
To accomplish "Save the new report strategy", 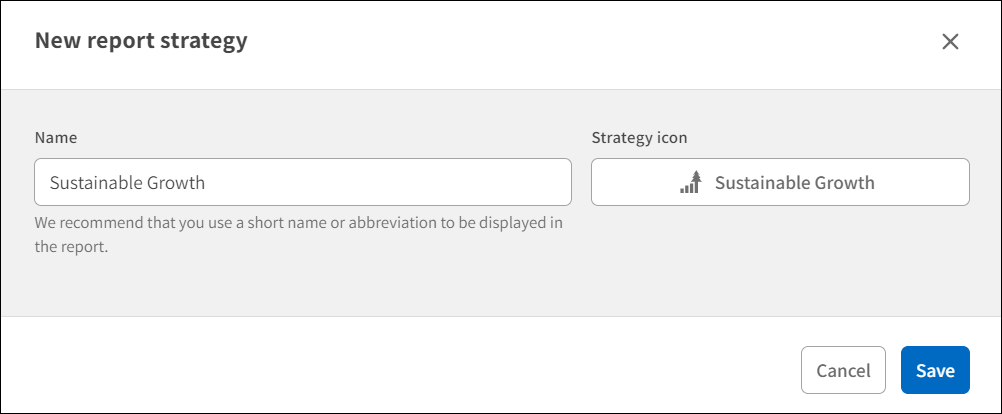I will tap(935, 370).
